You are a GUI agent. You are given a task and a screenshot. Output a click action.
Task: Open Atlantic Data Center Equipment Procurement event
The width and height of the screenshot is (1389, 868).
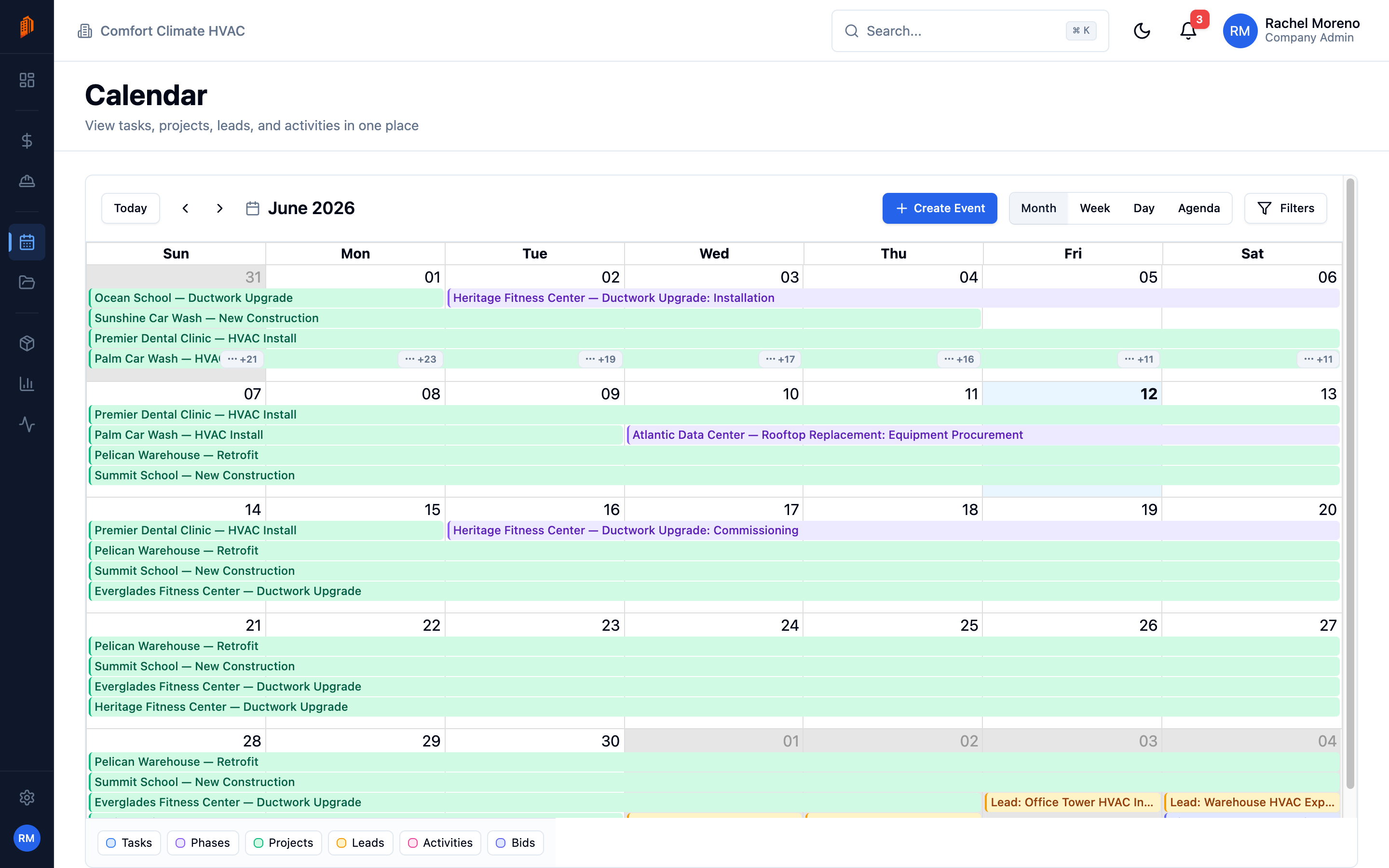(983, 434)
